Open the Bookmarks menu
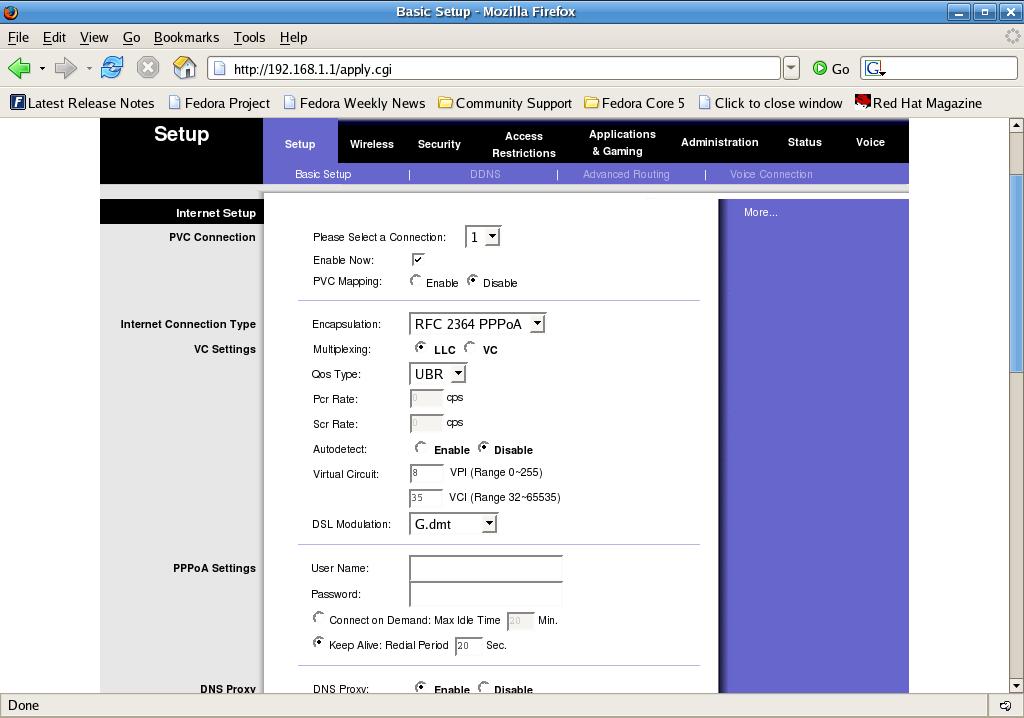 tap(186, 37)
